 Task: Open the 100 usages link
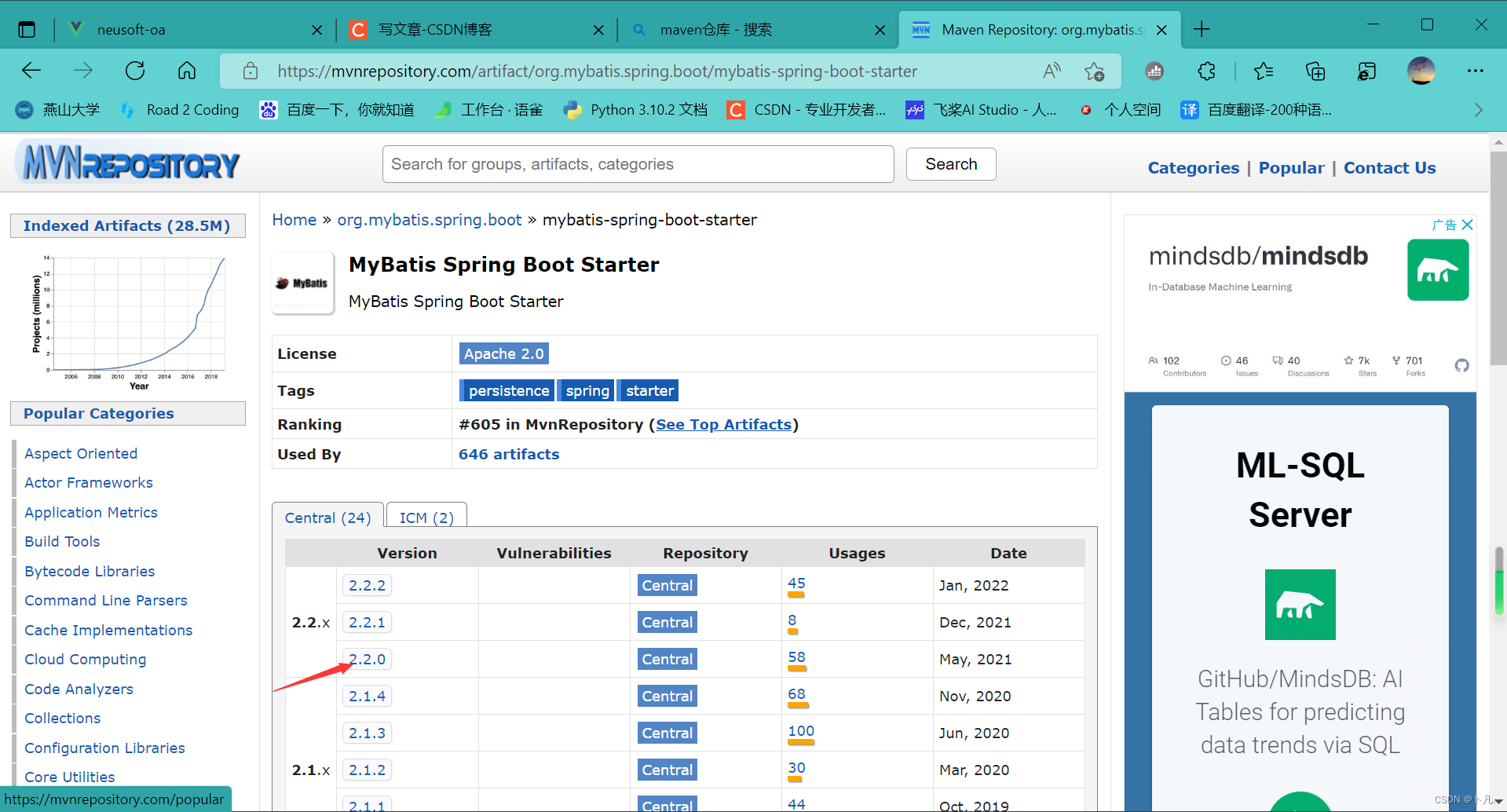(x=801, y=731)
